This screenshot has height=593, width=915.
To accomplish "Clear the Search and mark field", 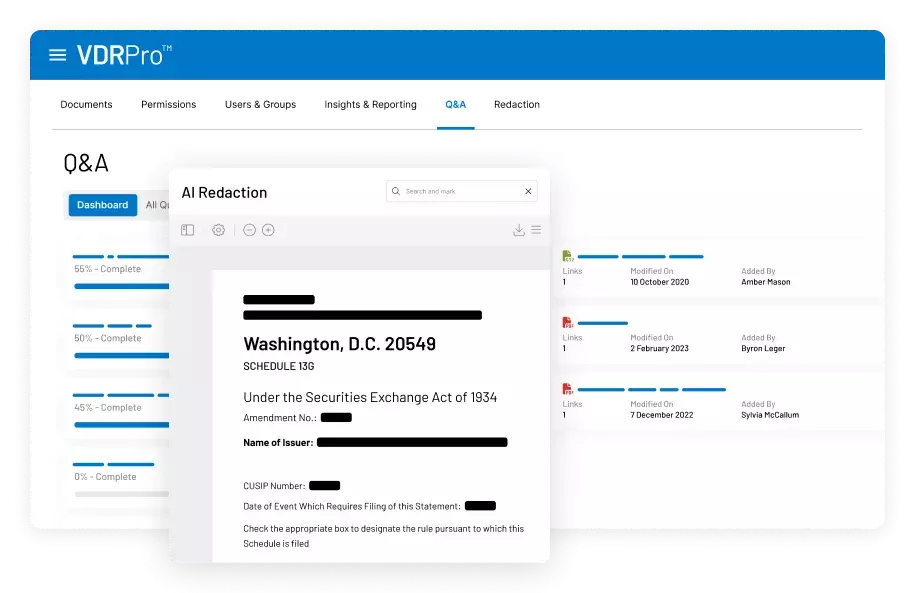I will coord(528,191).
